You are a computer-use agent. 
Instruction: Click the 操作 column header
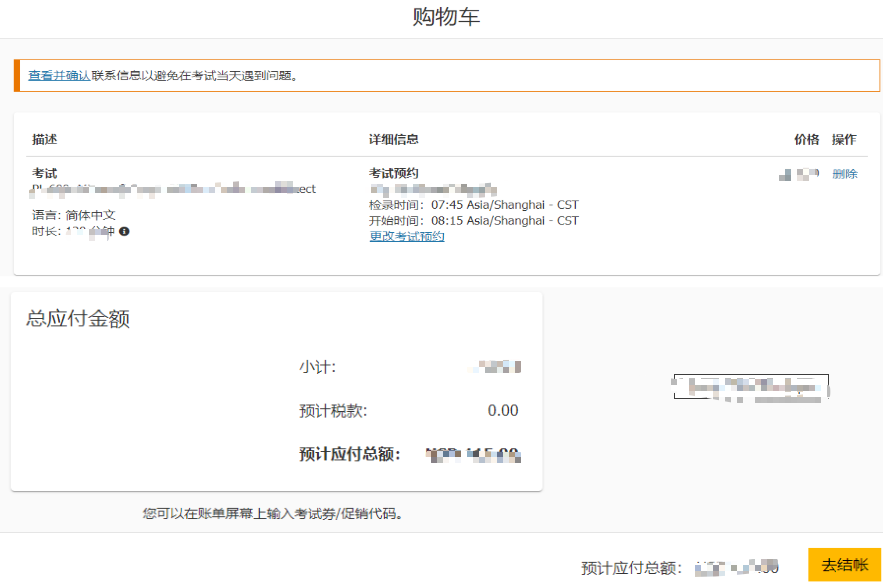[x=844, y=140]
